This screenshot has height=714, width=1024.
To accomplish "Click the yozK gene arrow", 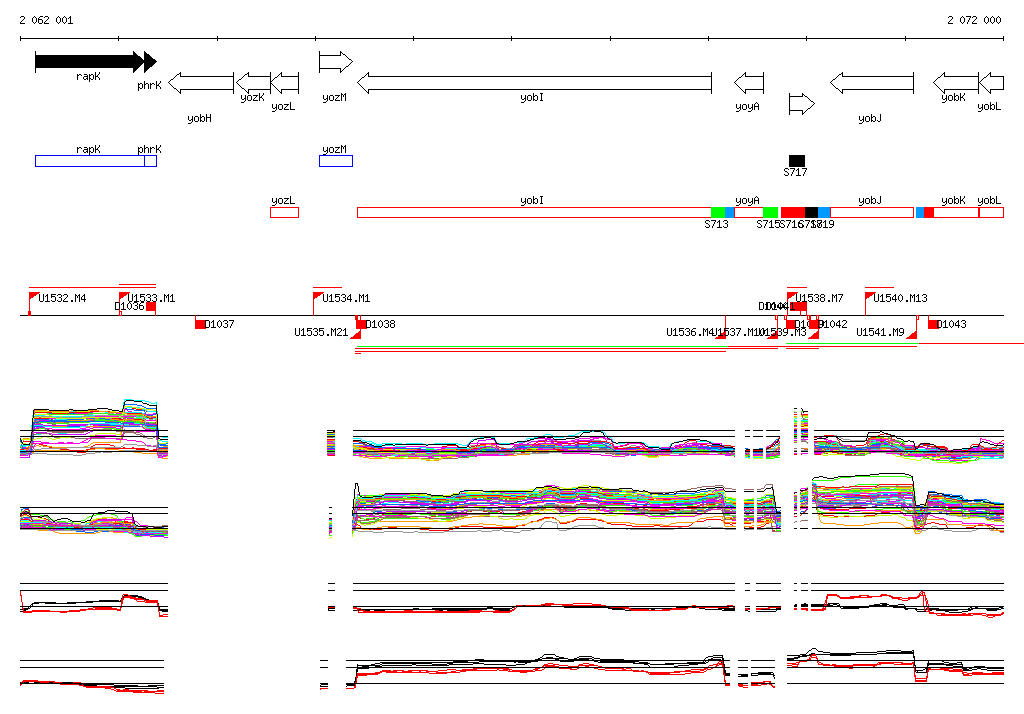I will point(253,83).
